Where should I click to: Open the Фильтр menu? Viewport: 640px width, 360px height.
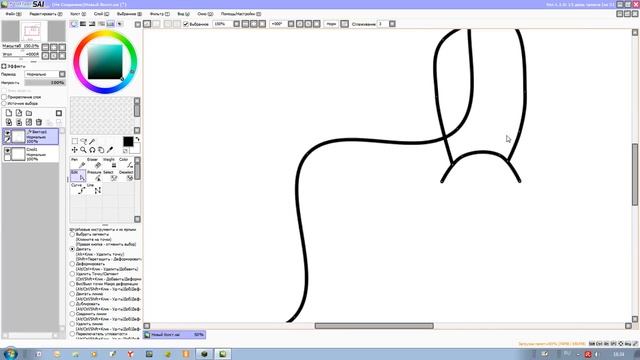tap(160, 14)
